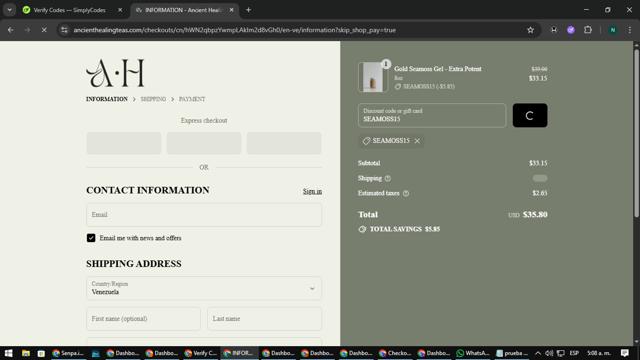Viewport: 640px width, 360px height.
Task: Focus the First name (optional) field
Action: (x=143, y=319)
